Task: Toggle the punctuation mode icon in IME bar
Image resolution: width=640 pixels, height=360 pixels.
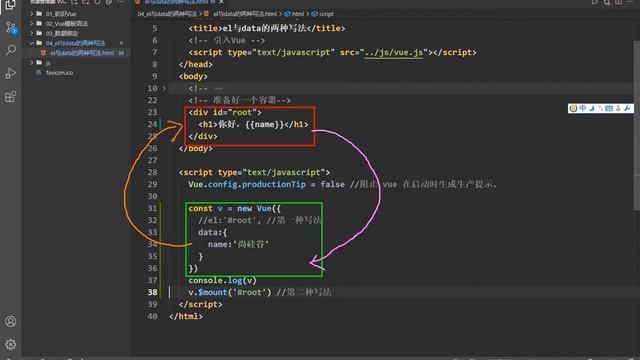Action: [600, 108]
